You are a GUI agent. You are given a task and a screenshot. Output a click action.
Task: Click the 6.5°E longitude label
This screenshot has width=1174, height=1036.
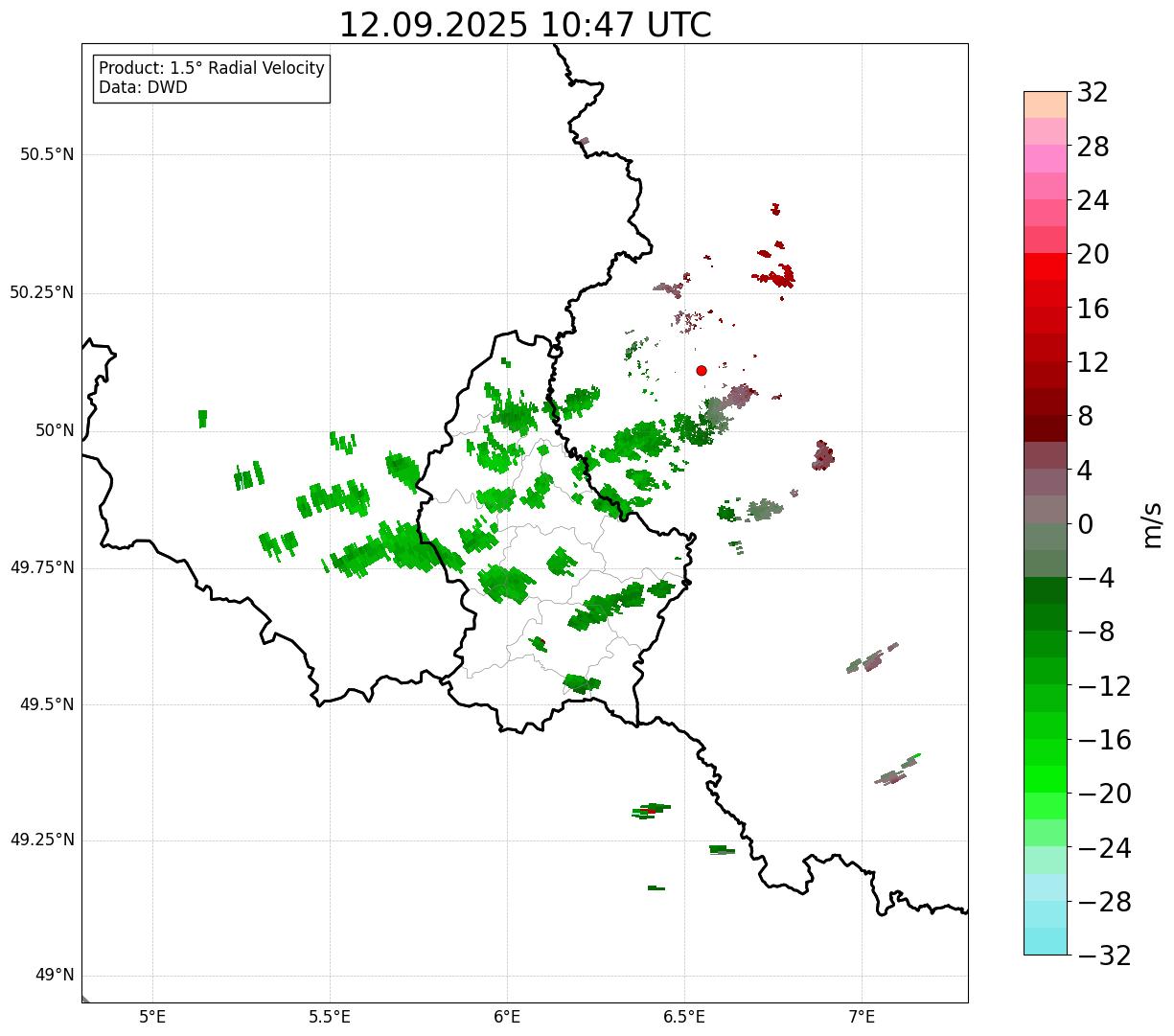click(684, 1017)
